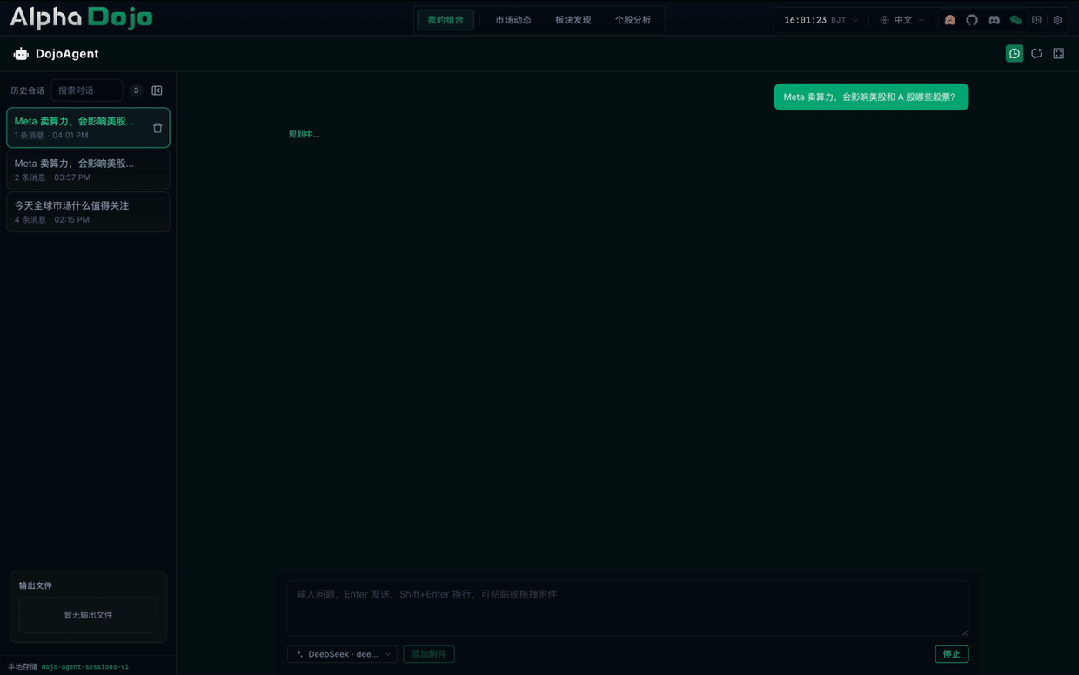This screenshot has width=1079, height=675.
Task: Open the BJT clock timezone dropdown
Action: pyautogui.click(x=821, y=20)
